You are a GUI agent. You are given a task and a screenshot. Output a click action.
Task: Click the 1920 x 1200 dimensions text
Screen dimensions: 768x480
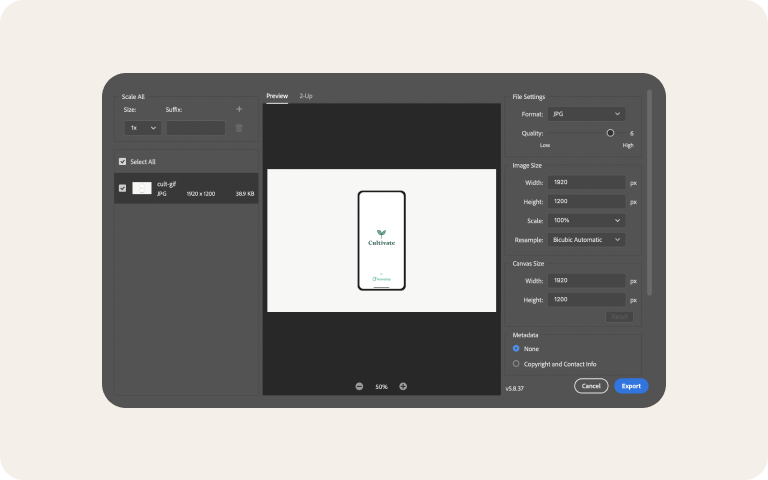click(201, 194)
